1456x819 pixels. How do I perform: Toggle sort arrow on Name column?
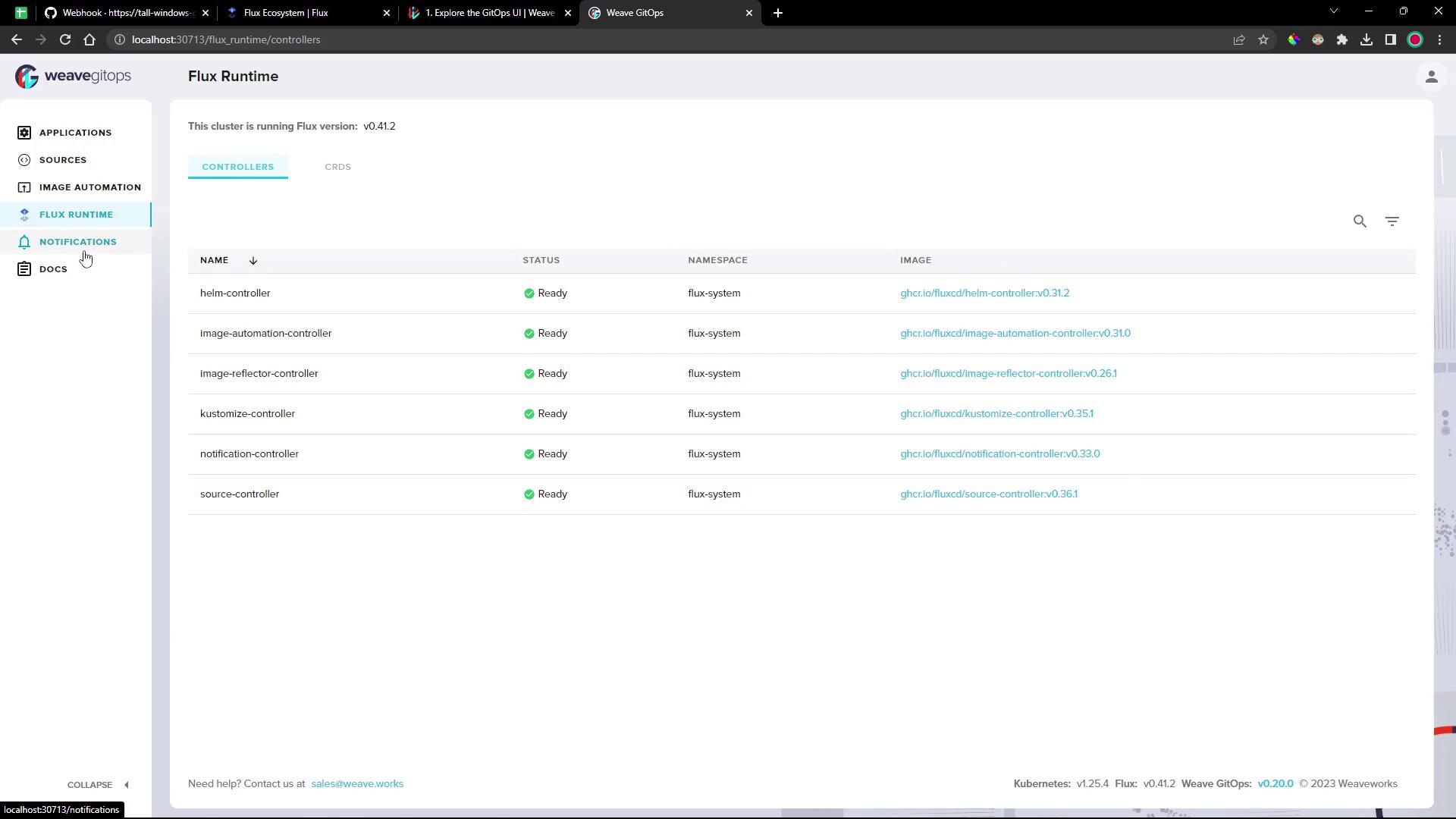[253, 261]
